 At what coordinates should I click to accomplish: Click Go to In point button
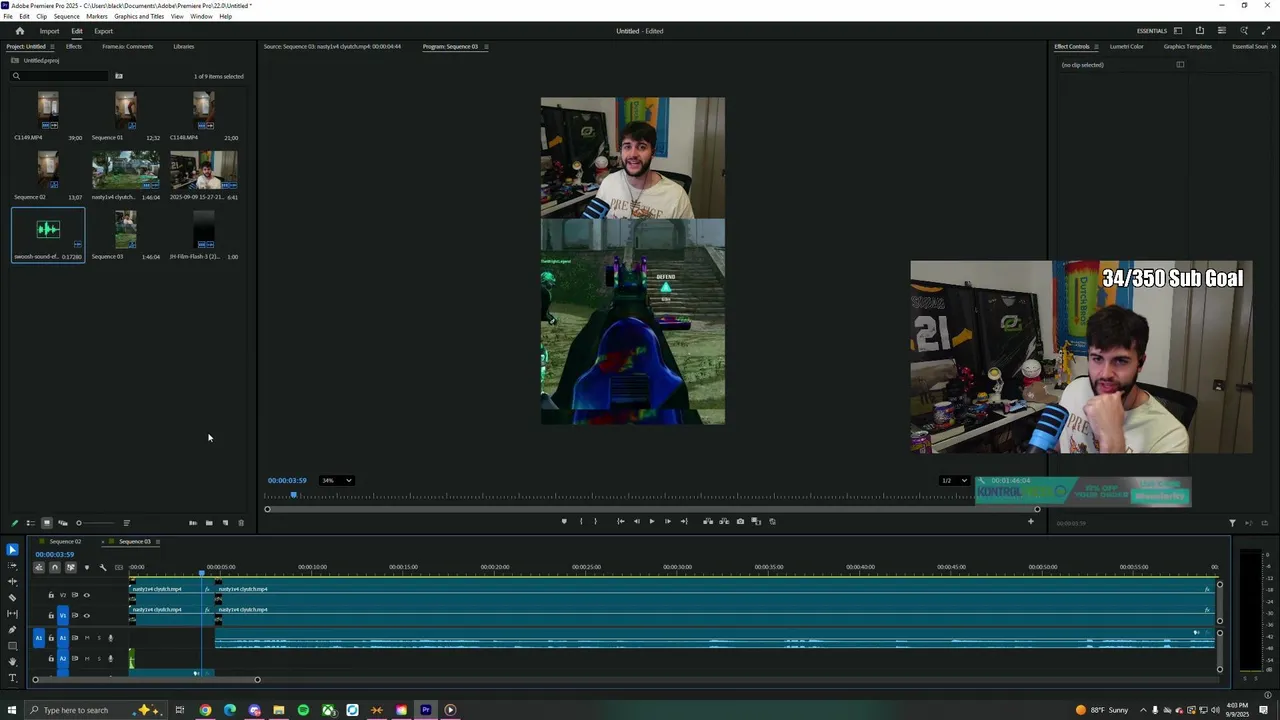pos(621,521)
